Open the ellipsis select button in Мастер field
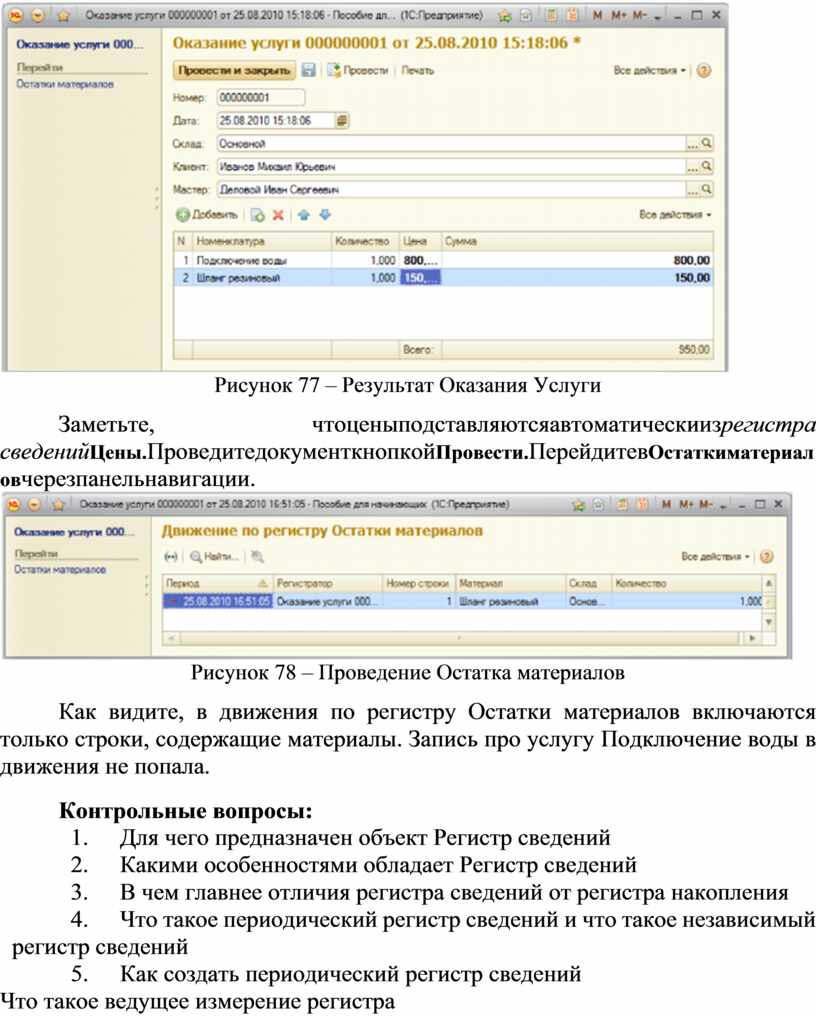 tap(693, 189)
